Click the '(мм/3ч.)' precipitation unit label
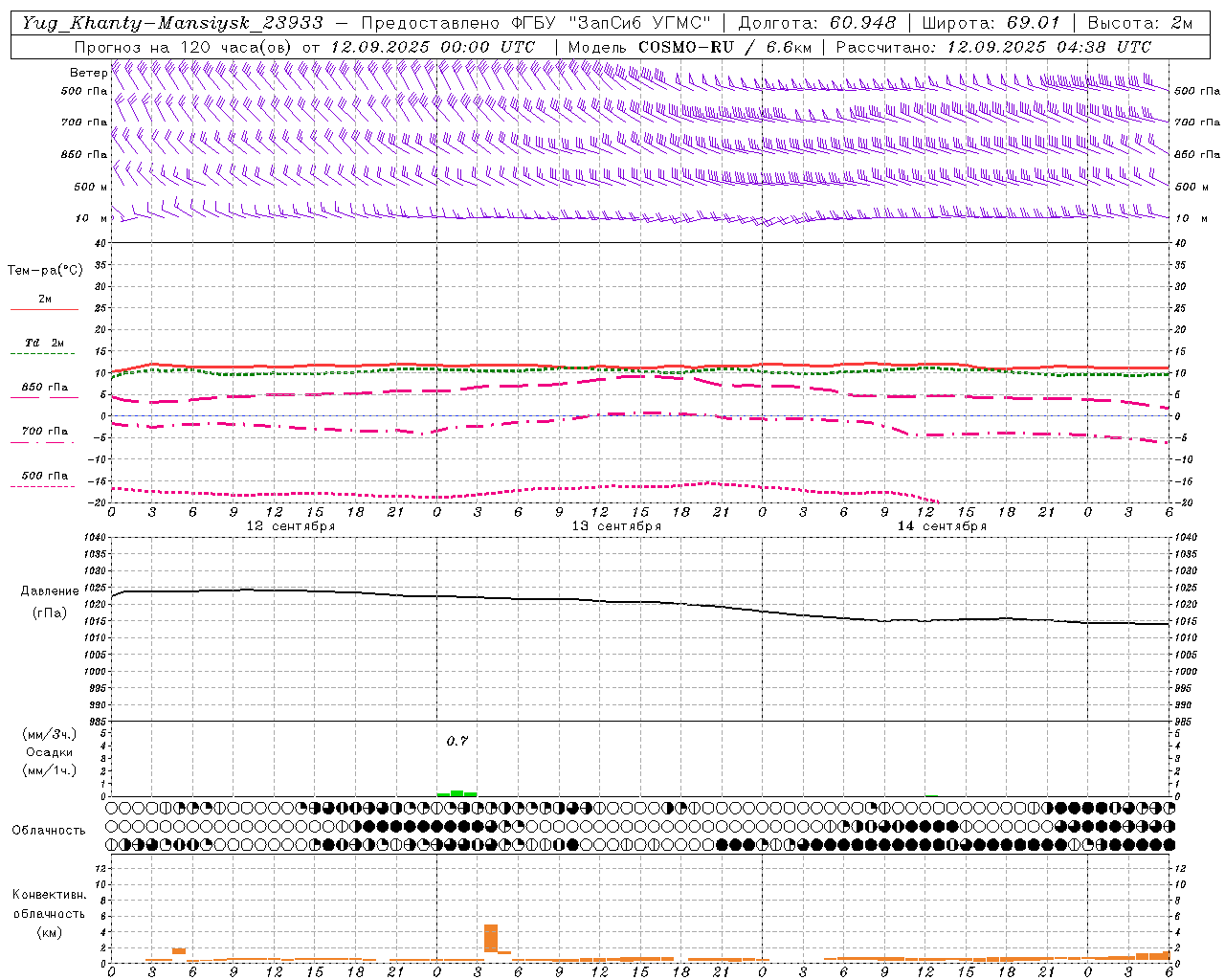 (50, 734)
